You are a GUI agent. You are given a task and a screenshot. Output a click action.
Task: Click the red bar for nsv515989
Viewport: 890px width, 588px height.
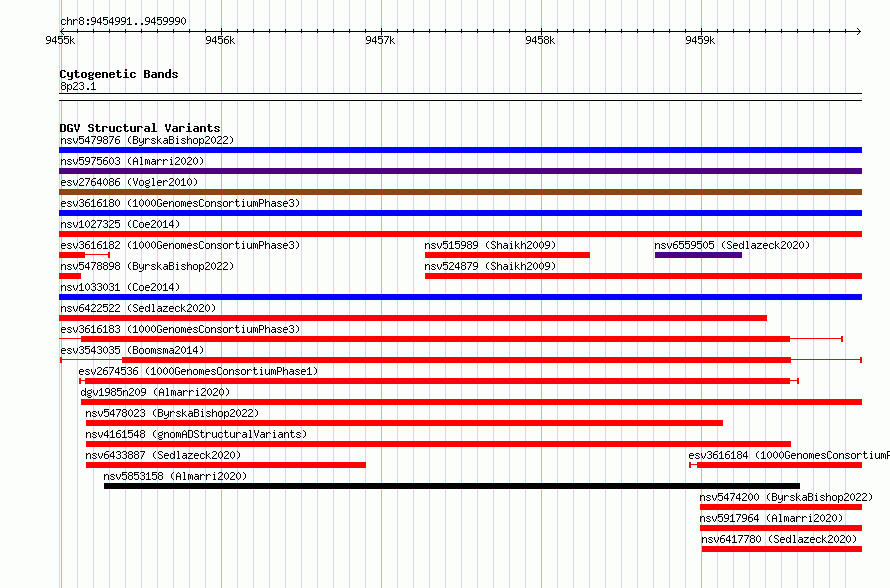point(507,255)
